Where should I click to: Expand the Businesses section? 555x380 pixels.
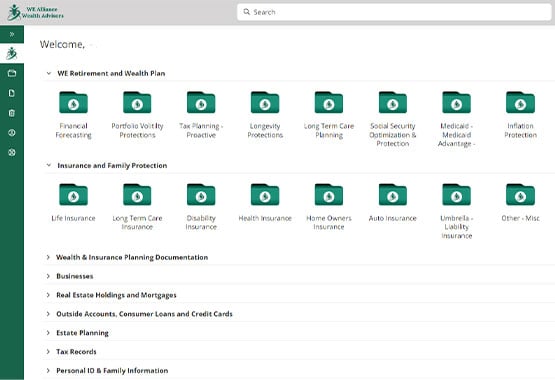[x=48, y=276]
